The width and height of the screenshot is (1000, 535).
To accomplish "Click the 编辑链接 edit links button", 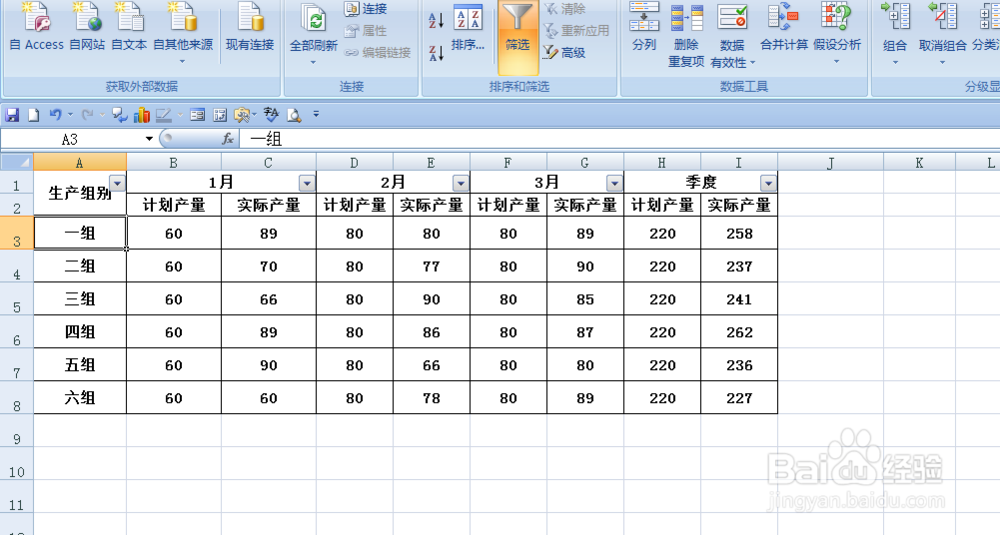I will click(378, 53).
